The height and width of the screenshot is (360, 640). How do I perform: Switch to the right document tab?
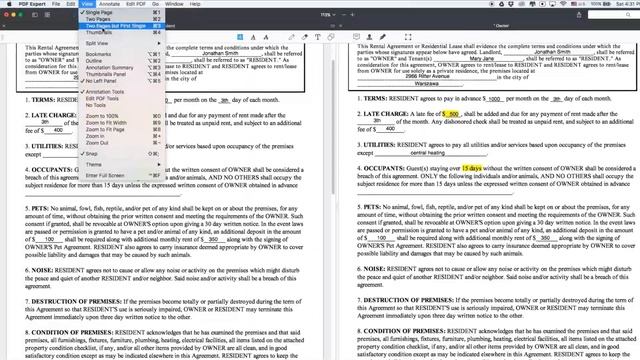pyautogui.click(x=501, y=26)
